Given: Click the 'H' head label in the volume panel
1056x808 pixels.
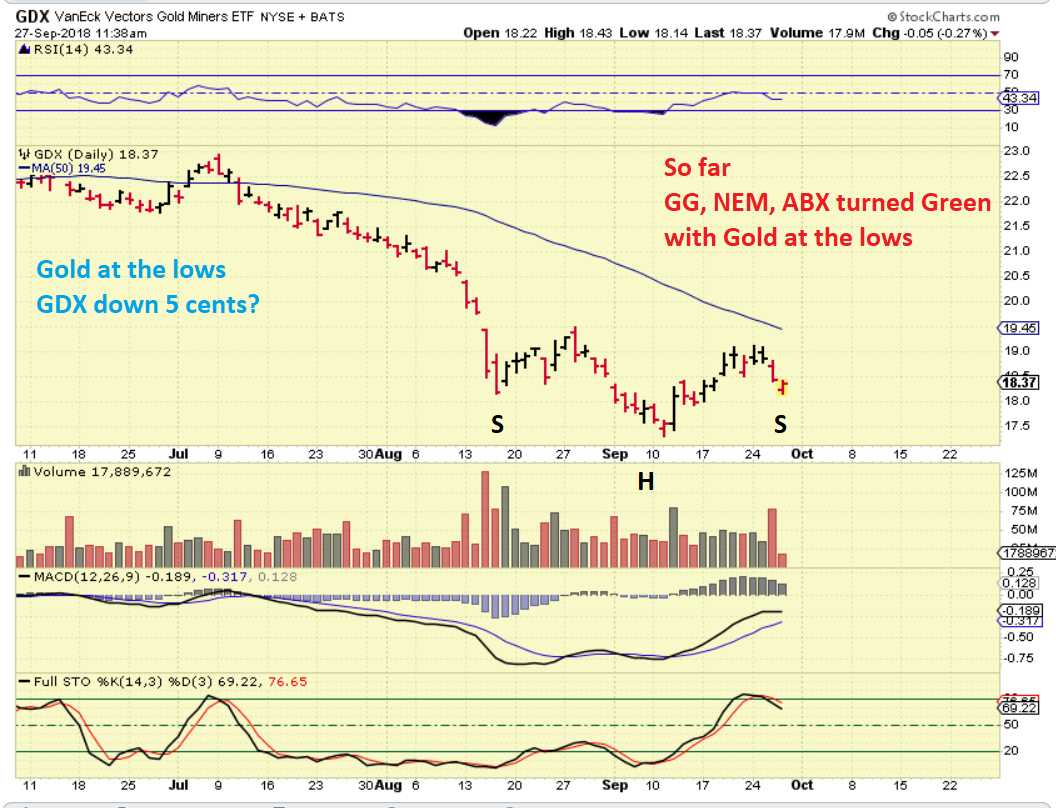Looking at the screenshot, I should (x=646, y=481).
